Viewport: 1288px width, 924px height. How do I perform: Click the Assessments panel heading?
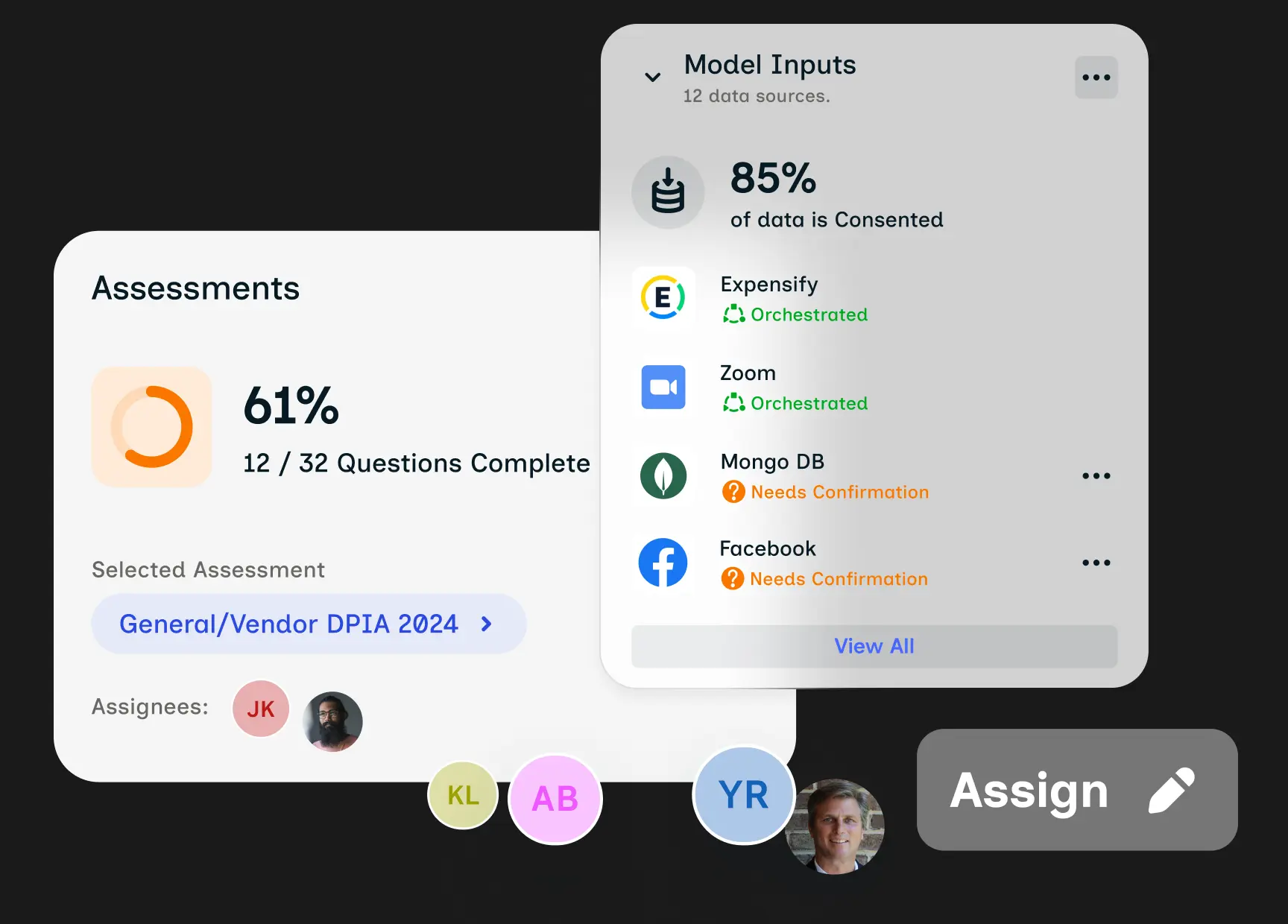[x=195, y=288]
